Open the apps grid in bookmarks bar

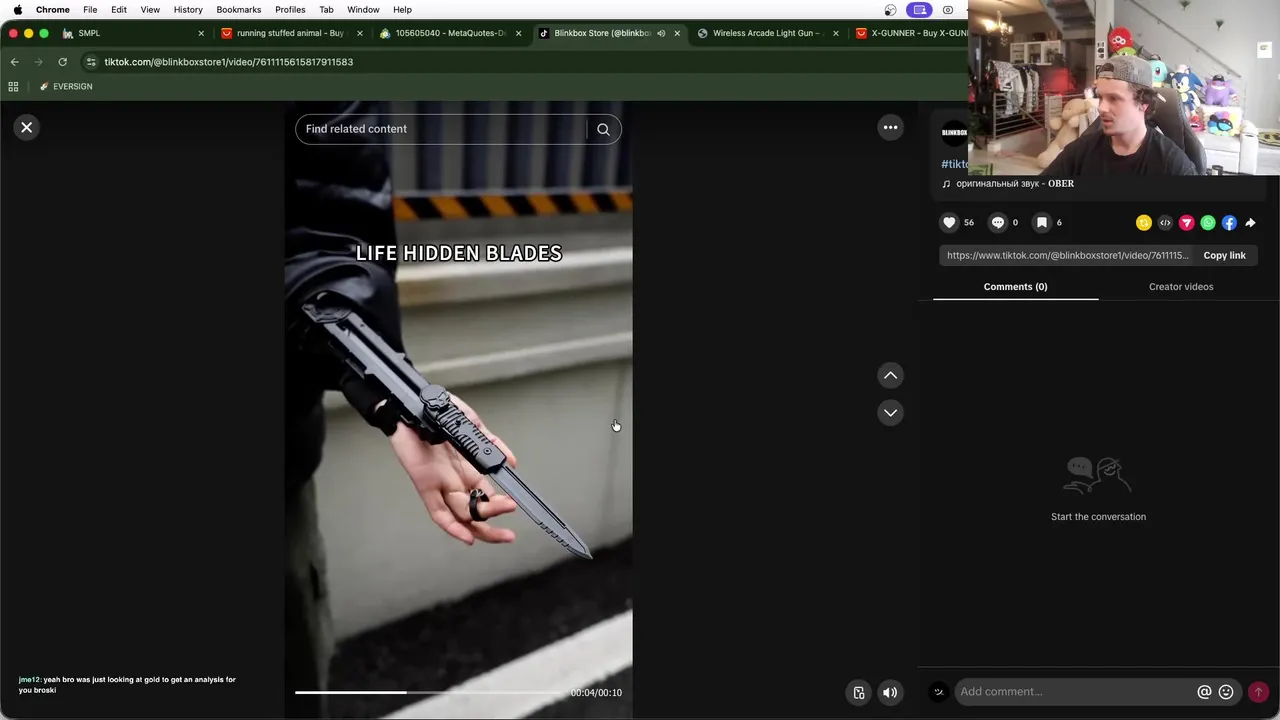(x=13, y=86)
